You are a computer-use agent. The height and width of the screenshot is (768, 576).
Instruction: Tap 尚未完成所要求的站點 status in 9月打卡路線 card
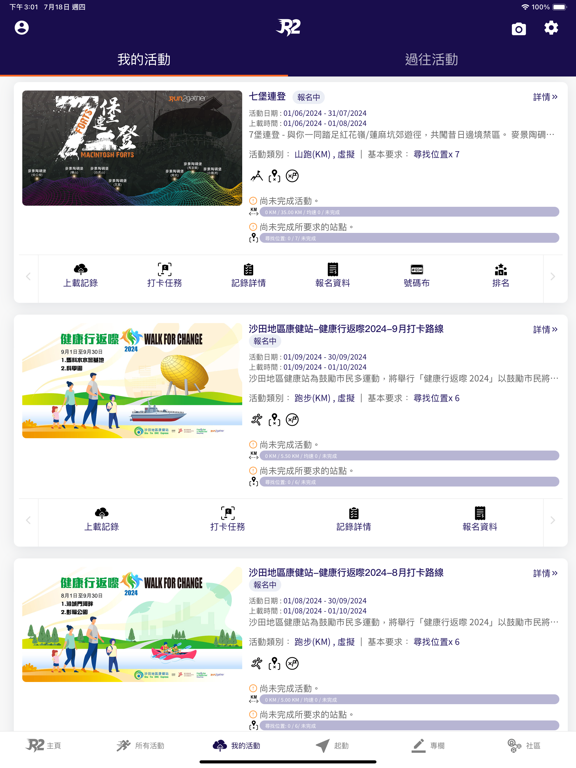[x=301, y=471]
